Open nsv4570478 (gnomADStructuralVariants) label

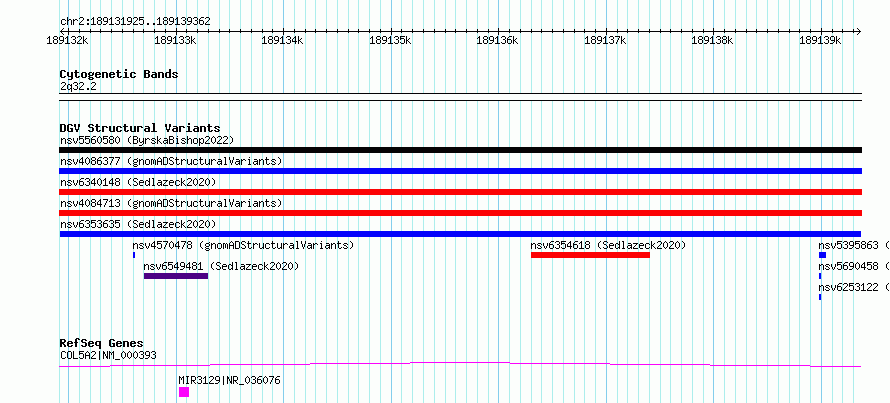(x=244, y=245)
